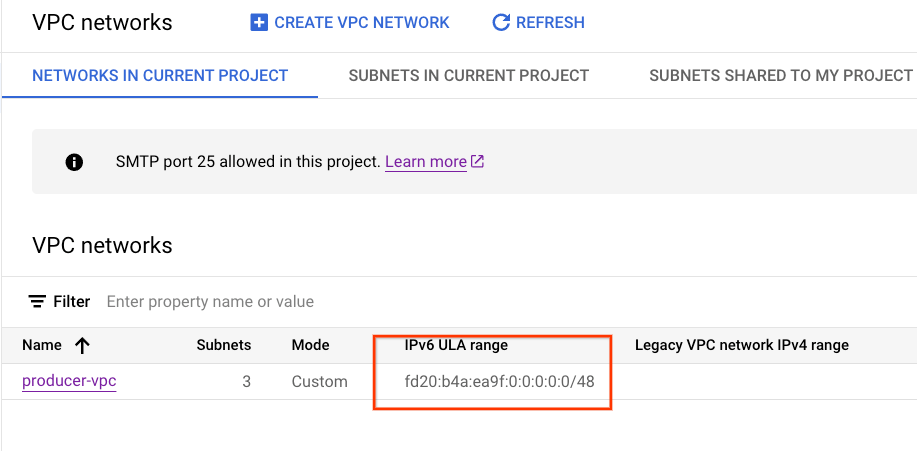
Task: Click the Filter label text
Action: pyautogui.click(x=72, y=301)
